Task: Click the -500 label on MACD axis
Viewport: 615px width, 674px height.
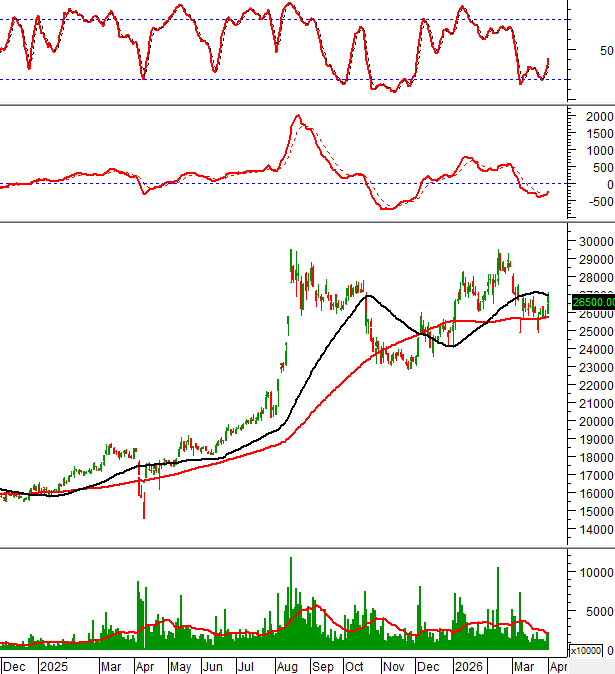Action: (598, 201)
